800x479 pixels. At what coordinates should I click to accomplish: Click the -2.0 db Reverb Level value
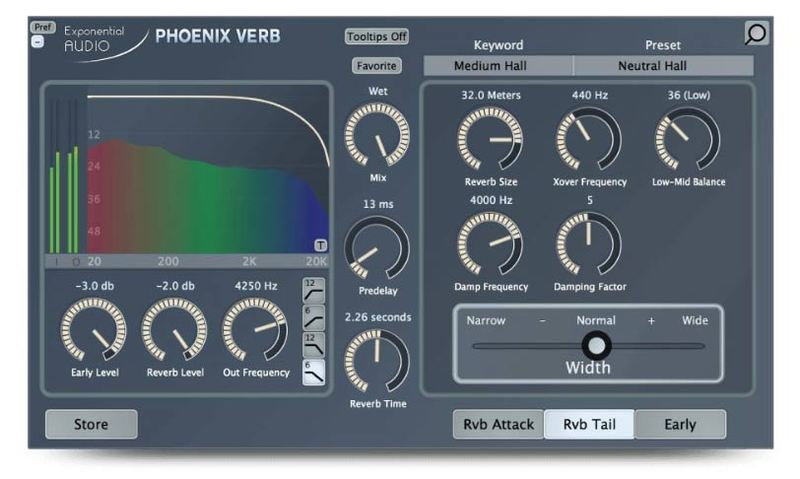point(175,286)
